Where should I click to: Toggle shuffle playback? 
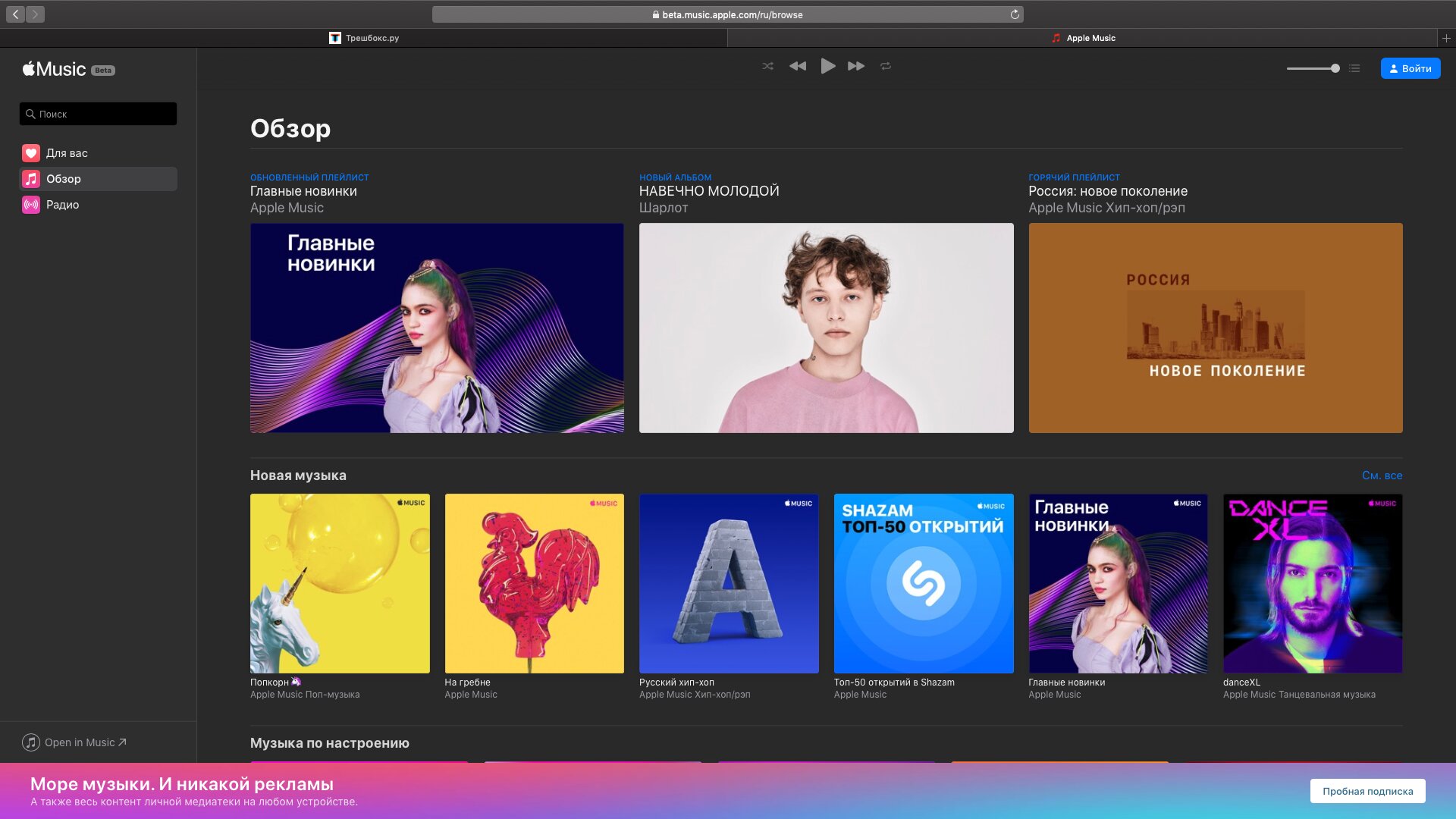point(768,67)
